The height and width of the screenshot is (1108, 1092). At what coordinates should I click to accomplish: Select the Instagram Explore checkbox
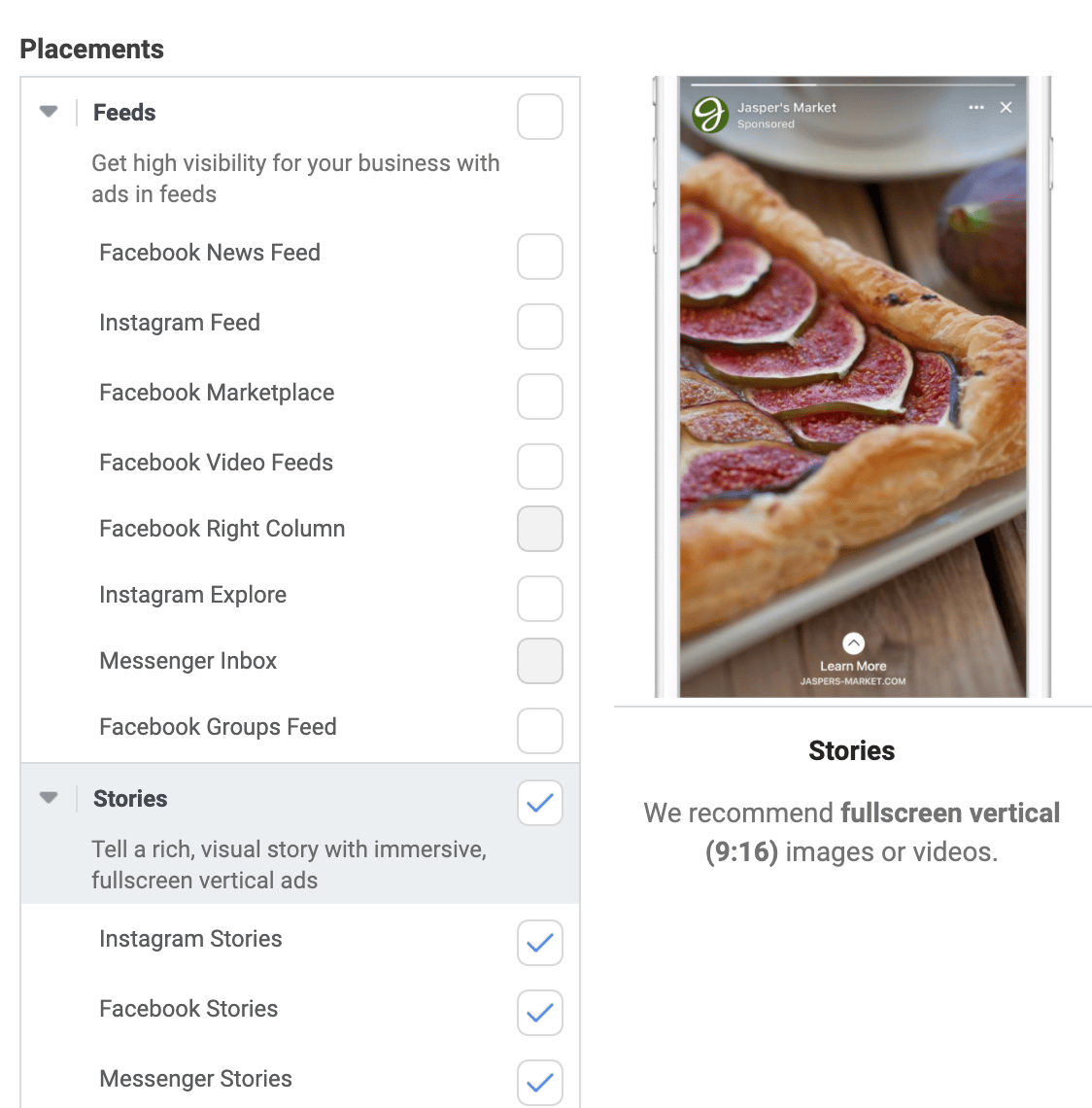pos(539,599)
